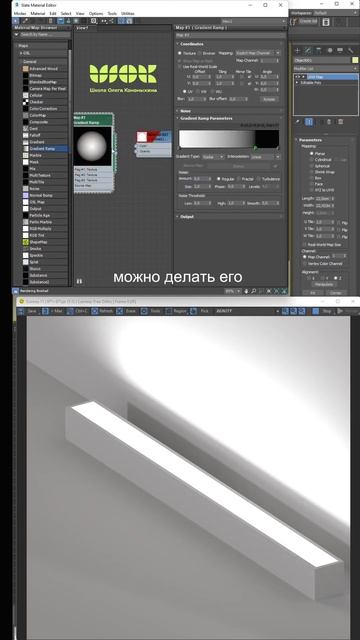
Task: Open the Modes menu in Material Editor
Action: click(x=20, y=13)
